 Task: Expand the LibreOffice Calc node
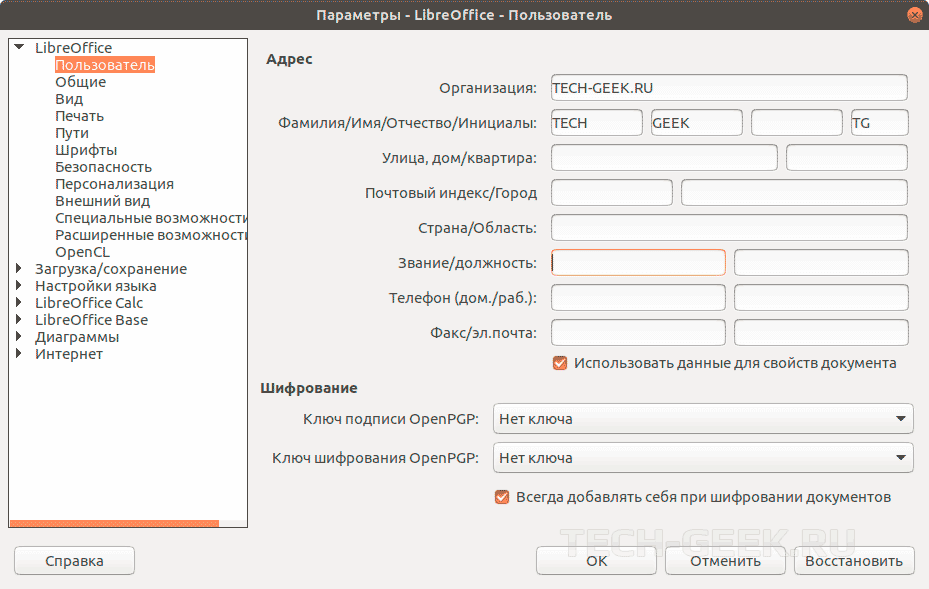pyautogui.click(x=19, y=303)
